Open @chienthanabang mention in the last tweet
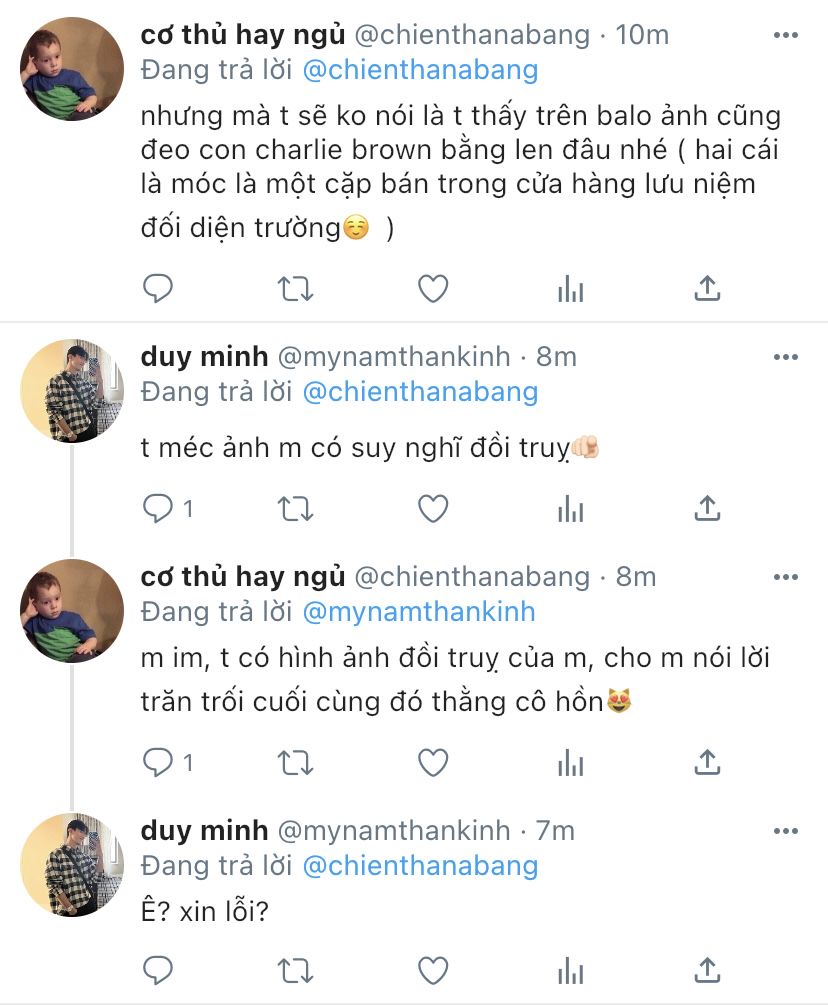828x1005 pixels. click(420, 865)
